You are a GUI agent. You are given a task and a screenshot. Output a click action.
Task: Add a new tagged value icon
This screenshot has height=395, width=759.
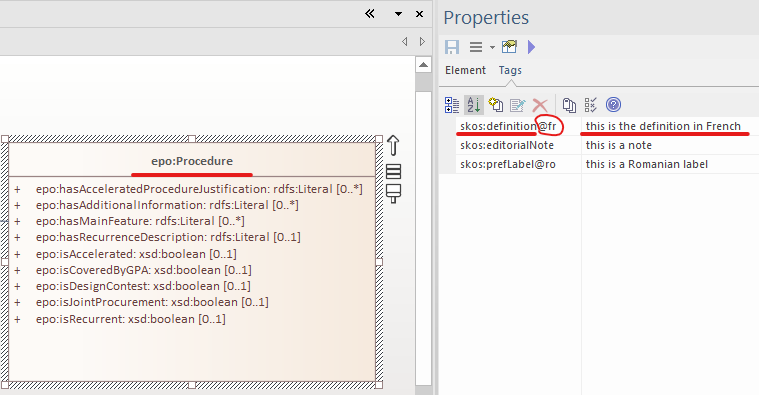tap(496, 105)
